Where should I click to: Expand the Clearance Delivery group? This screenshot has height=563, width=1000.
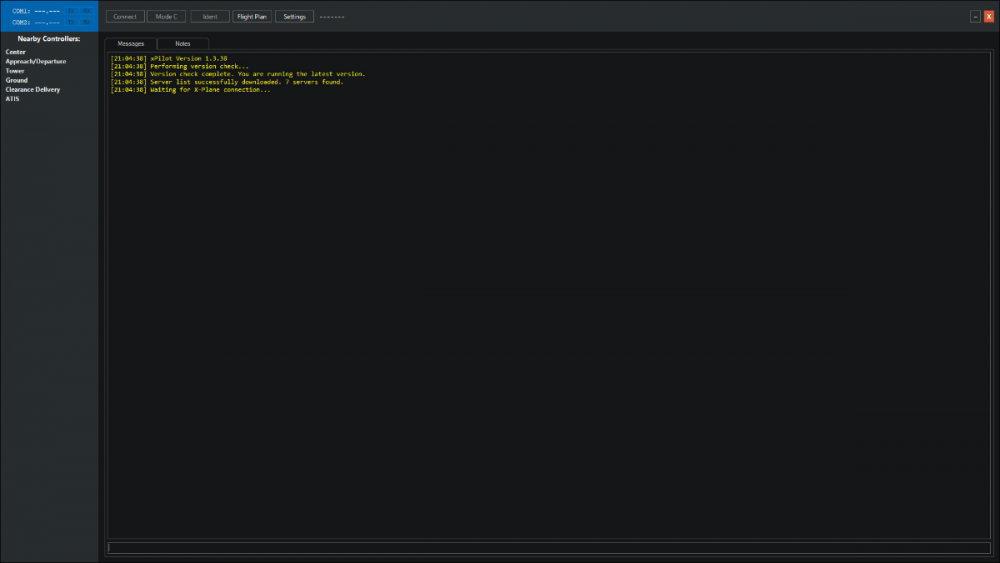coord(33,89)
